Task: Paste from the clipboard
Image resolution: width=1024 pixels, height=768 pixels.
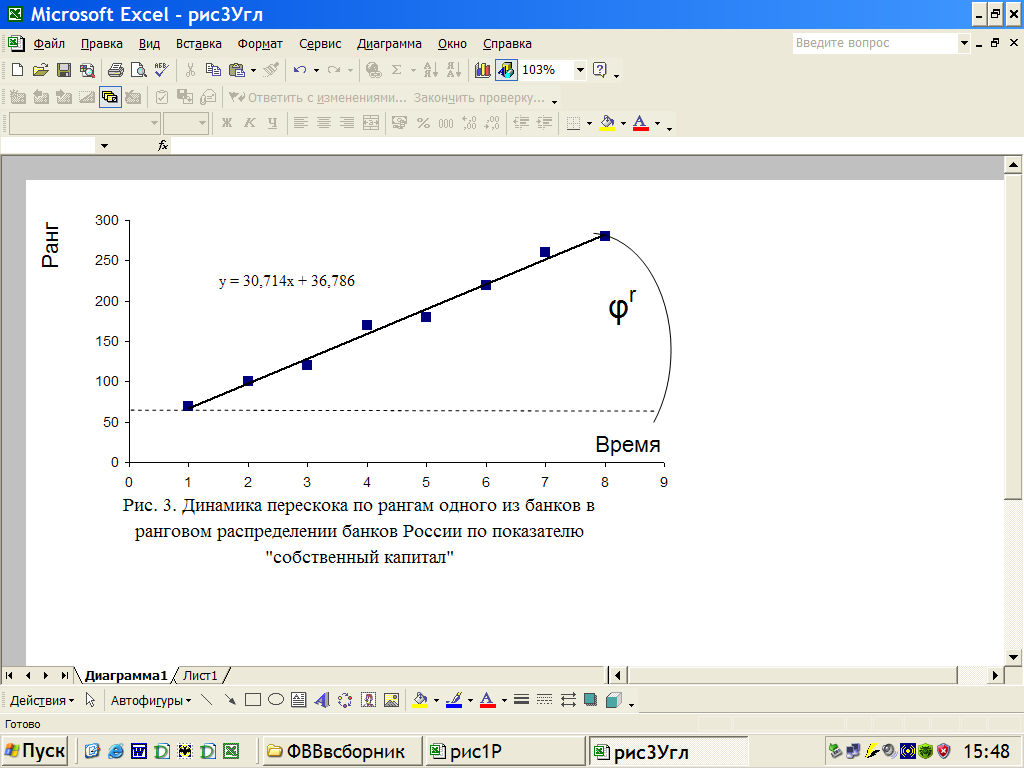Action: 236,70
